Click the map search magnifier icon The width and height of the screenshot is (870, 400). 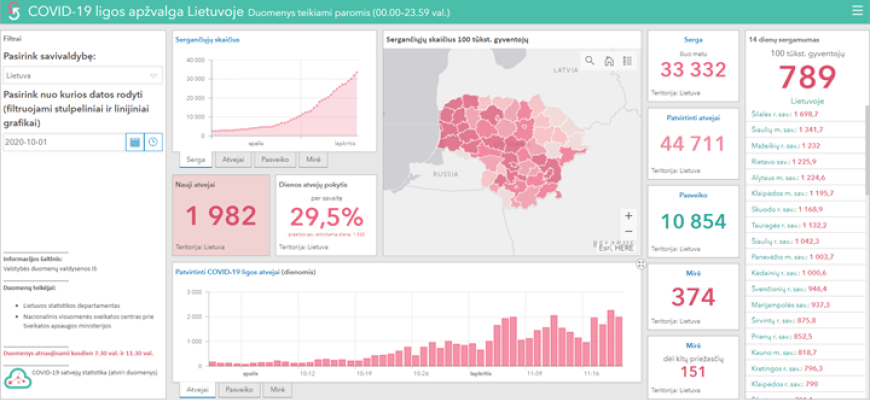590,61
